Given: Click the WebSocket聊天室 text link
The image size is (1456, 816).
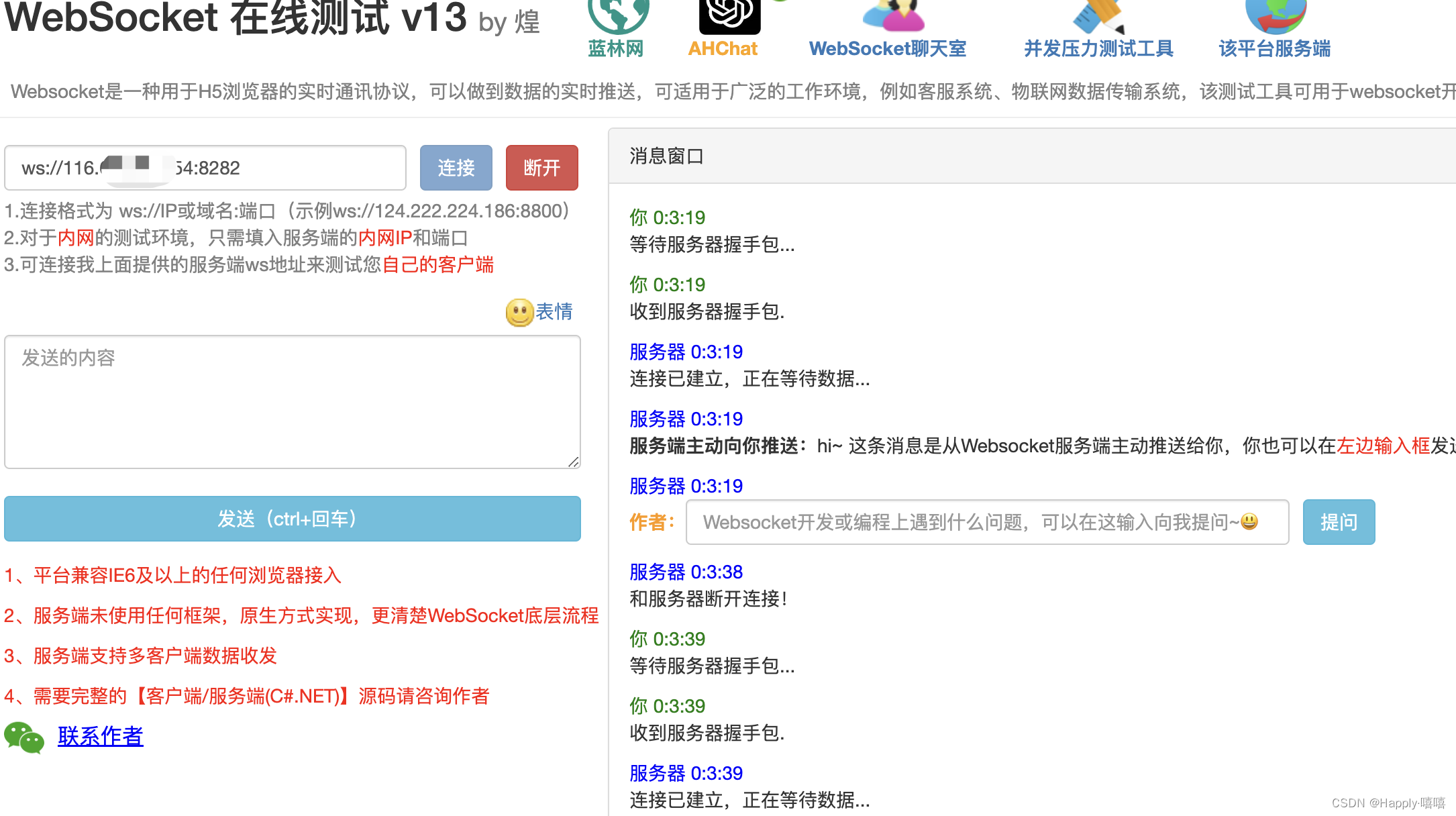Looking at the screenshot, I should 888,48.
